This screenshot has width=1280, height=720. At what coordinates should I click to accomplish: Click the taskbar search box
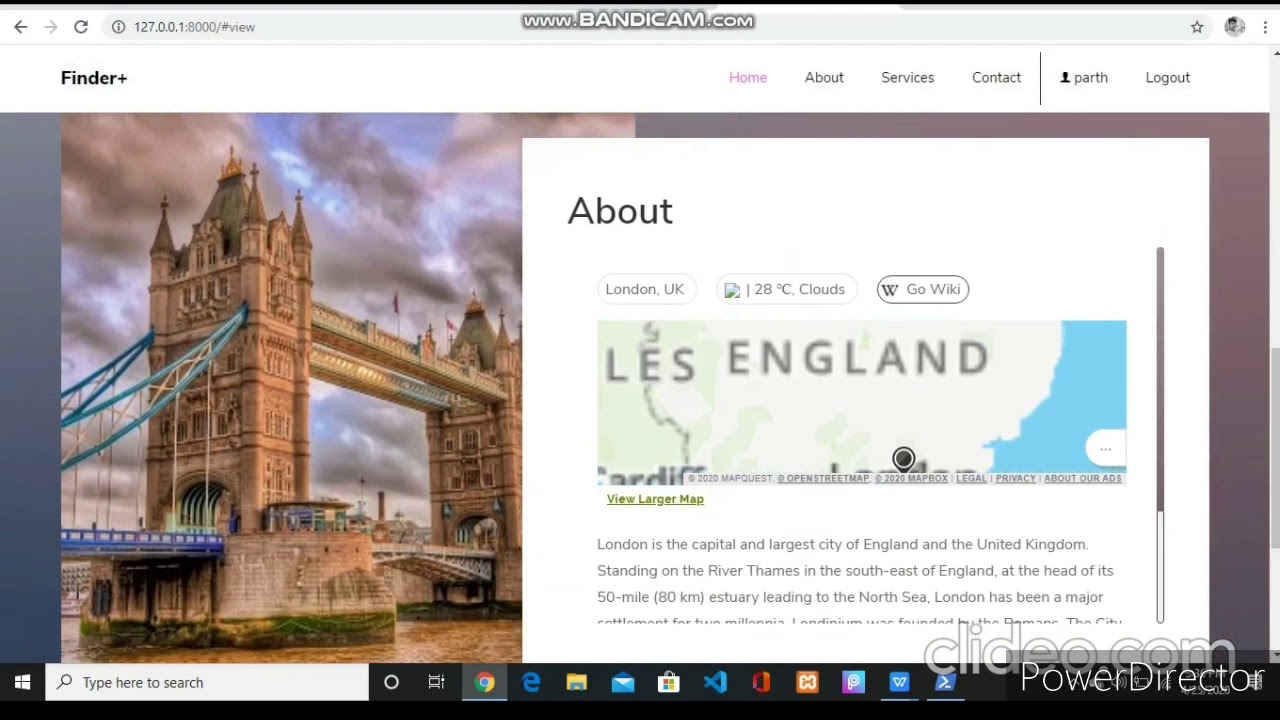coord(207,682)
